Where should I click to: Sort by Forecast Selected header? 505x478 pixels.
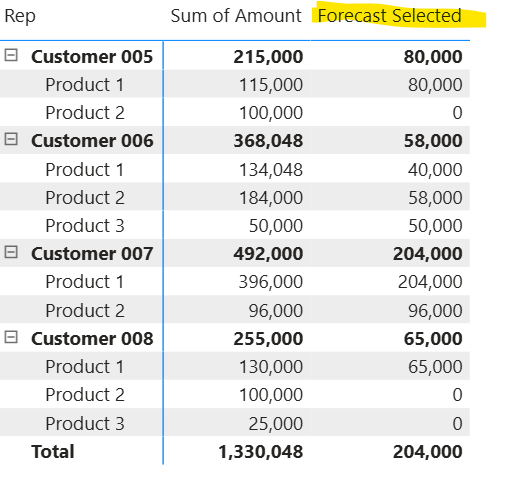click(389, 16)
